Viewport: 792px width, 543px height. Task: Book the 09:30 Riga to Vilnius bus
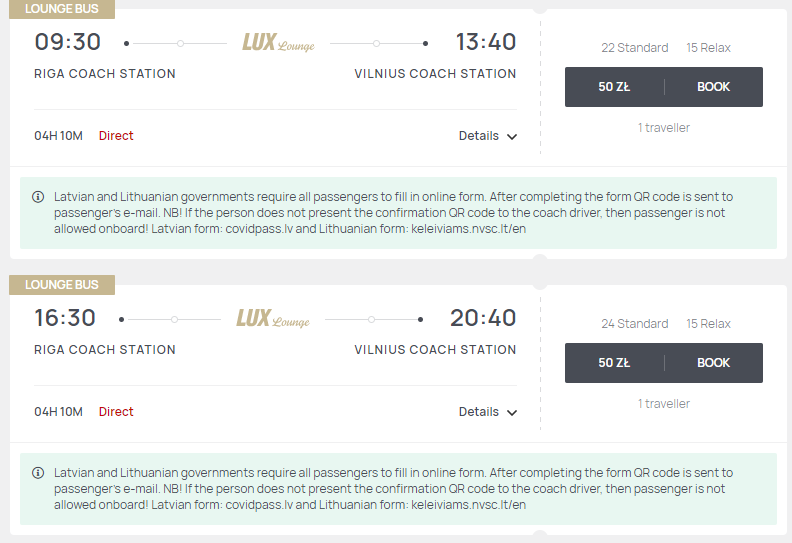(713, 87)
